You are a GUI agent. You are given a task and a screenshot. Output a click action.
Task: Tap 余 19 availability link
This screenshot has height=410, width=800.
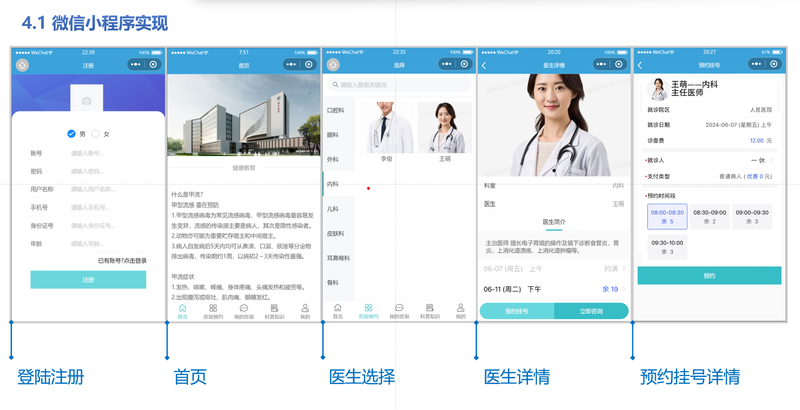(x=610, y=289)
